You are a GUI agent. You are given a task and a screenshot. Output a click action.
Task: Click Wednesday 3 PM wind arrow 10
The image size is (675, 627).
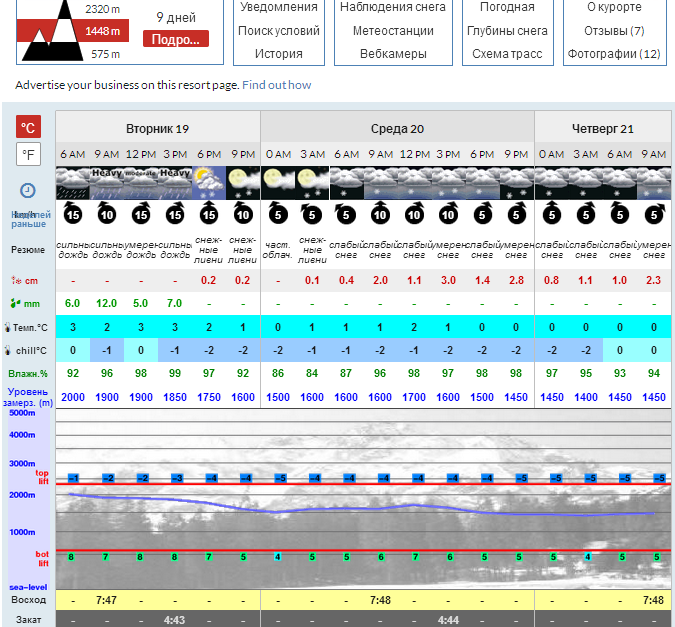[448, 212]
